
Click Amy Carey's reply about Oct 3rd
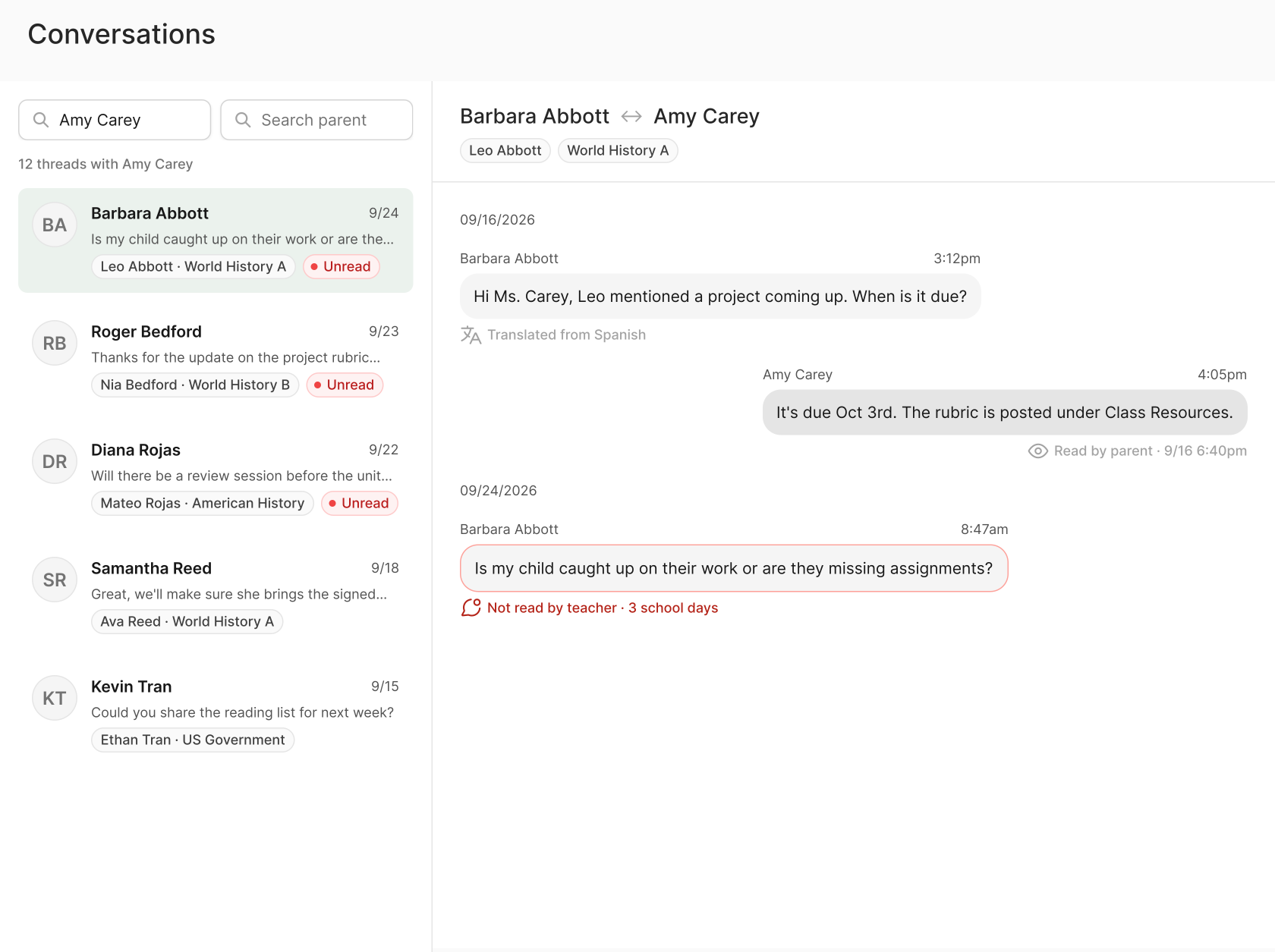point(1005,413)
